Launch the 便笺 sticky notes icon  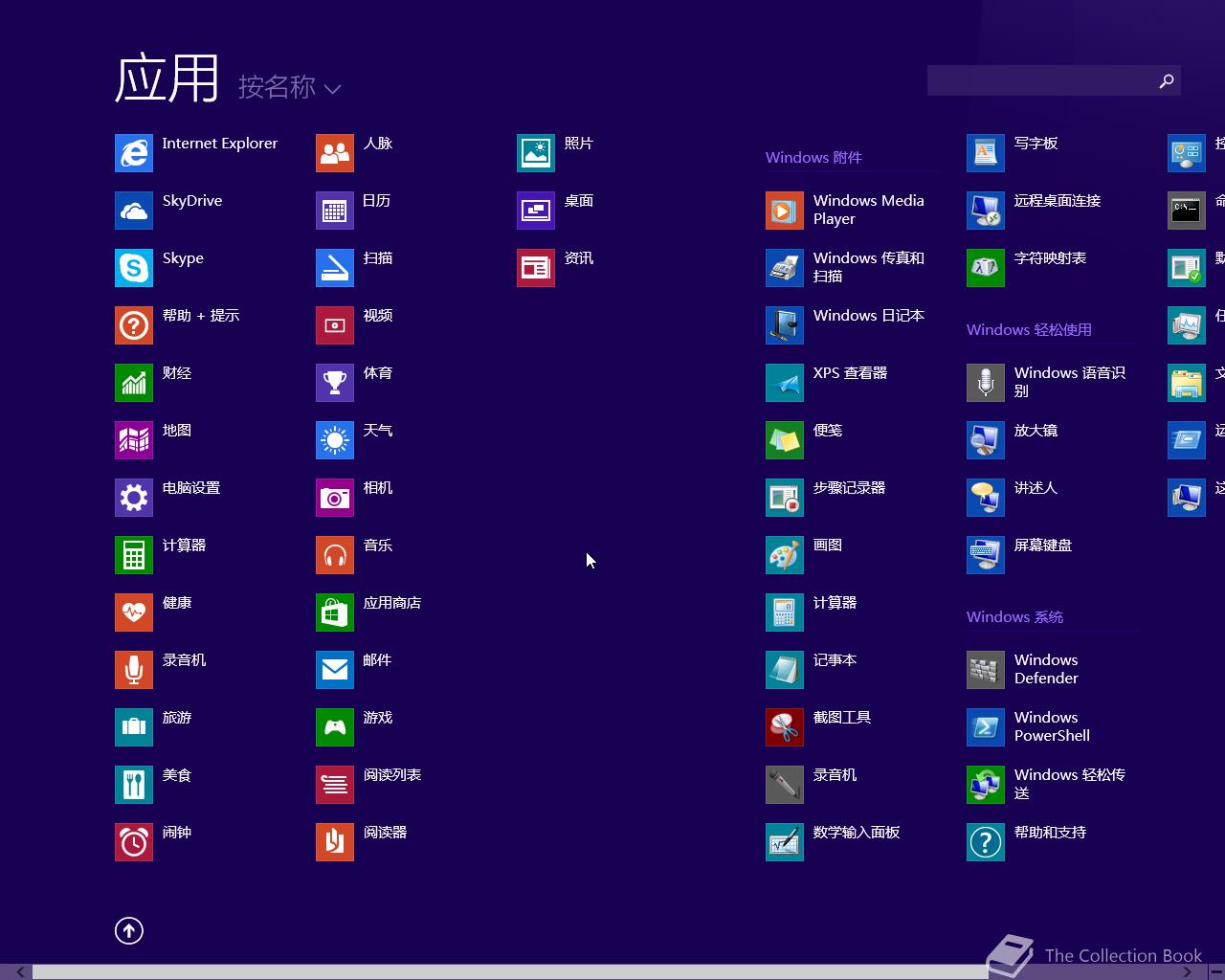785,440
